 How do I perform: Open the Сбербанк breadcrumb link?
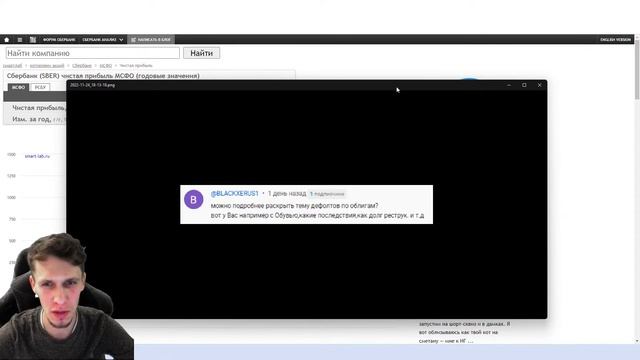coord(82,66)
